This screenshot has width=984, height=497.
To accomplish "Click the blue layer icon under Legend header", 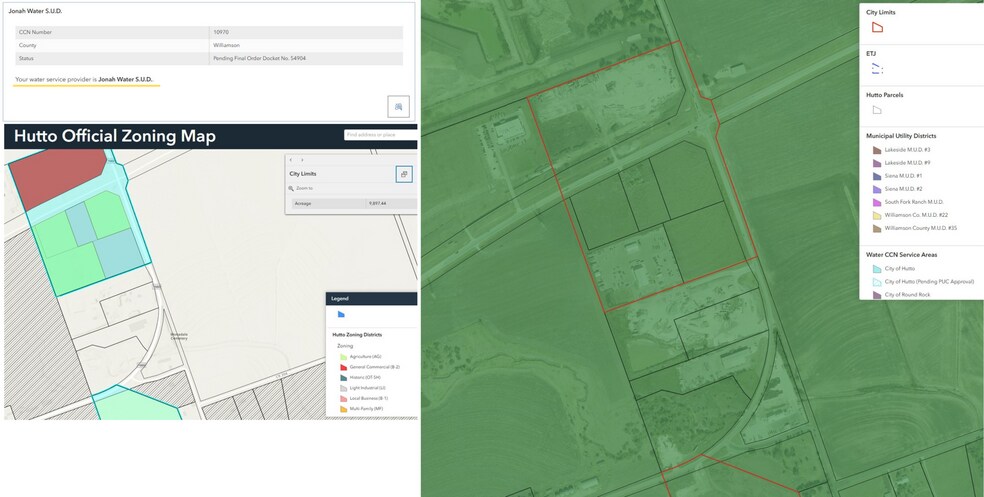I will [341, 314].
